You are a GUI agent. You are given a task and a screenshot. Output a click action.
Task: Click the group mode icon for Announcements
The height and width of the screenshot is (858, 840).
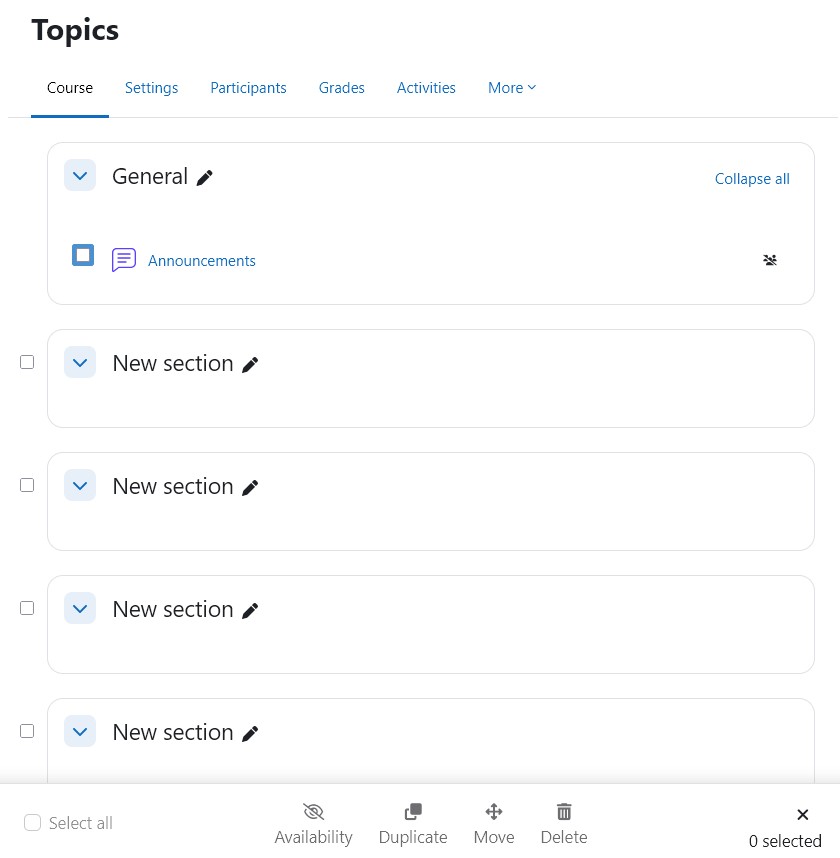[769, 260]
